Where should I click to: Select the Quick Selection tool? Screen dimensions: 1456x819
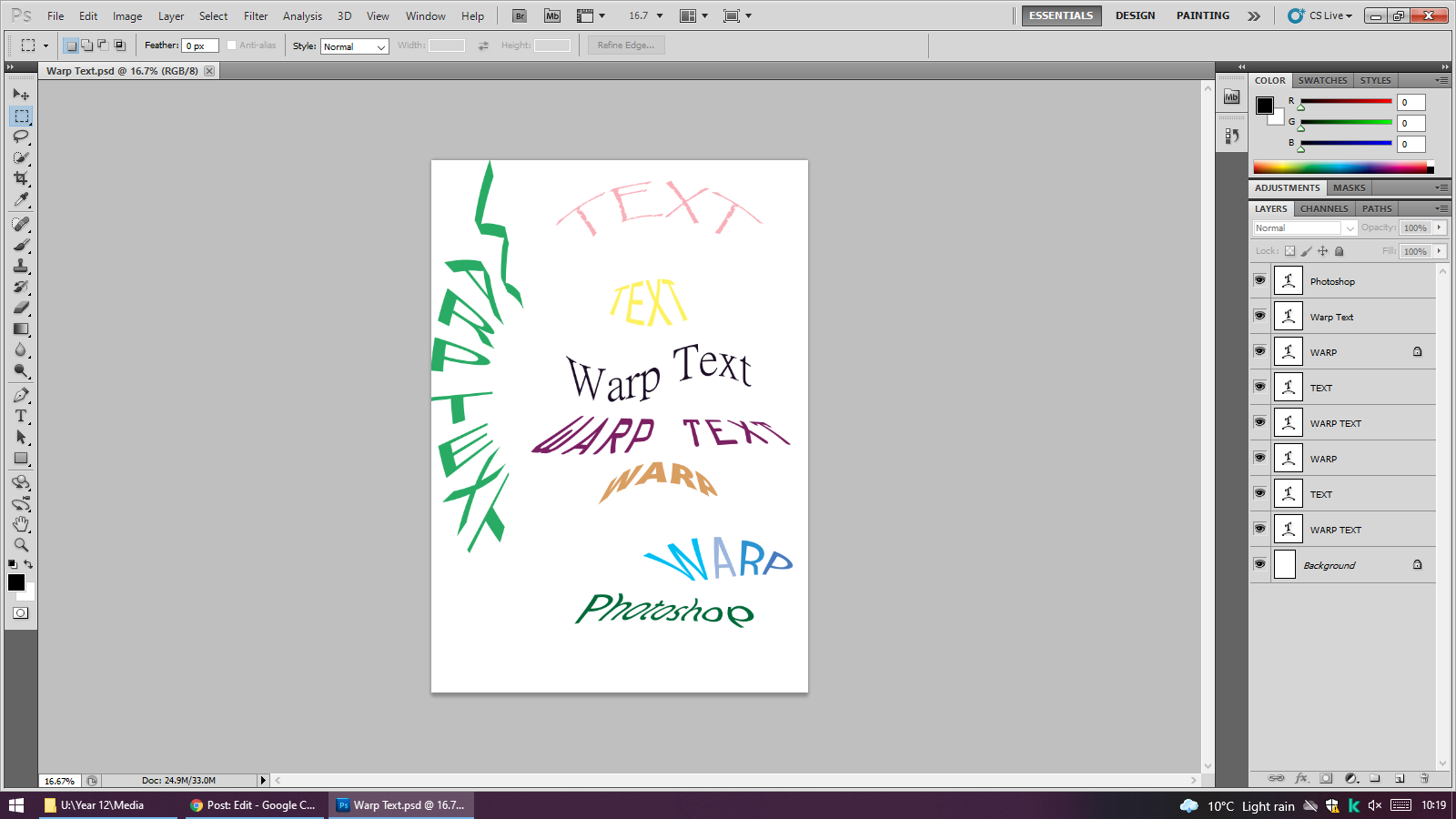pyautogui.click(x=21, y=157)
